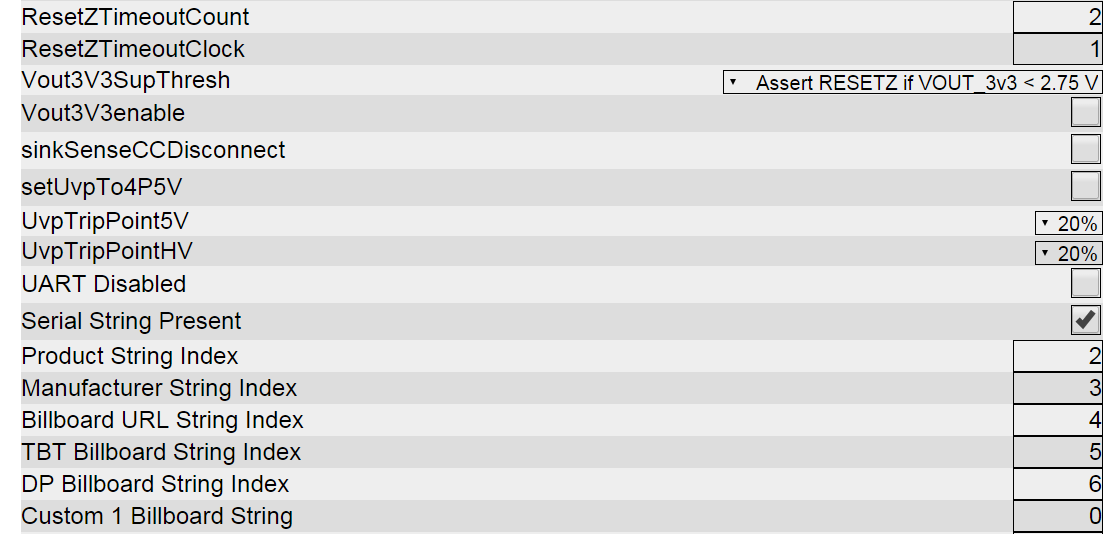1107x534 pixels.
Task: Toggle the UART Disabled checkbox
Action: [1085, 283]
